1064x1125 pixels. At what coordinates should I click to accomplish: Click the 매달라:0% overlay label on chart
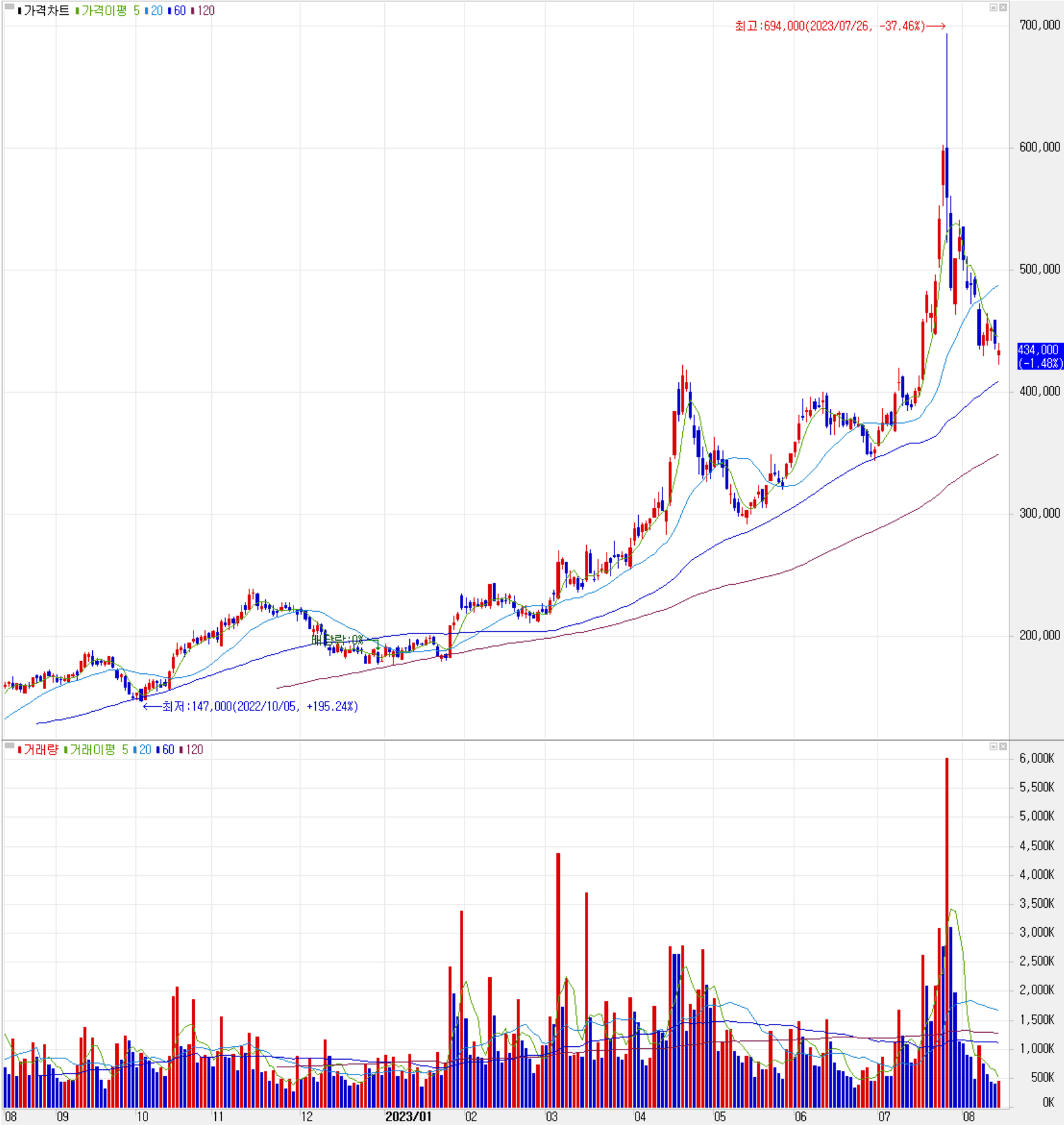pos(338,639)
